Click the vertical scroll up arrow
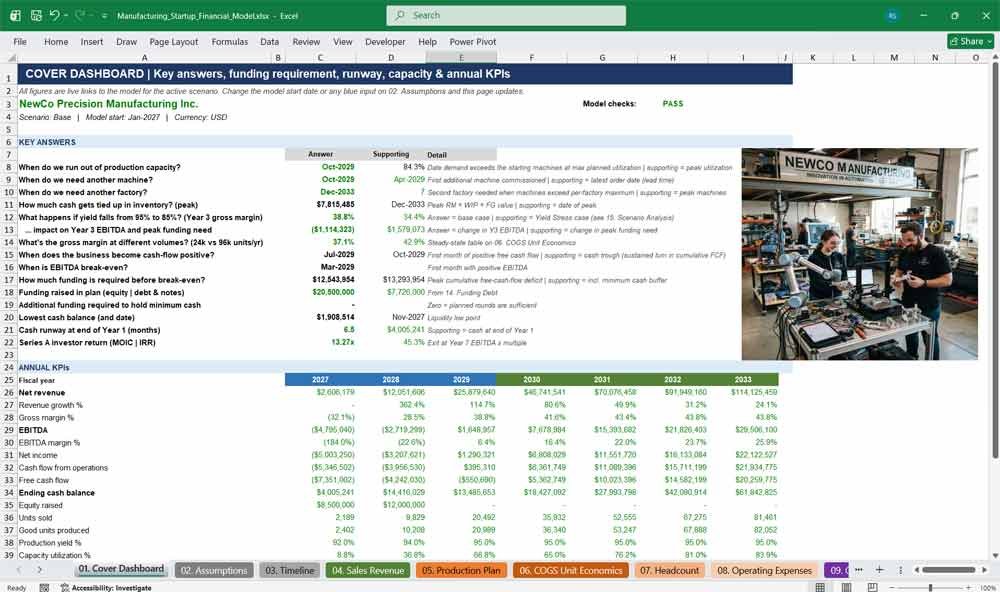1000x592 pixels. (995, 57)
